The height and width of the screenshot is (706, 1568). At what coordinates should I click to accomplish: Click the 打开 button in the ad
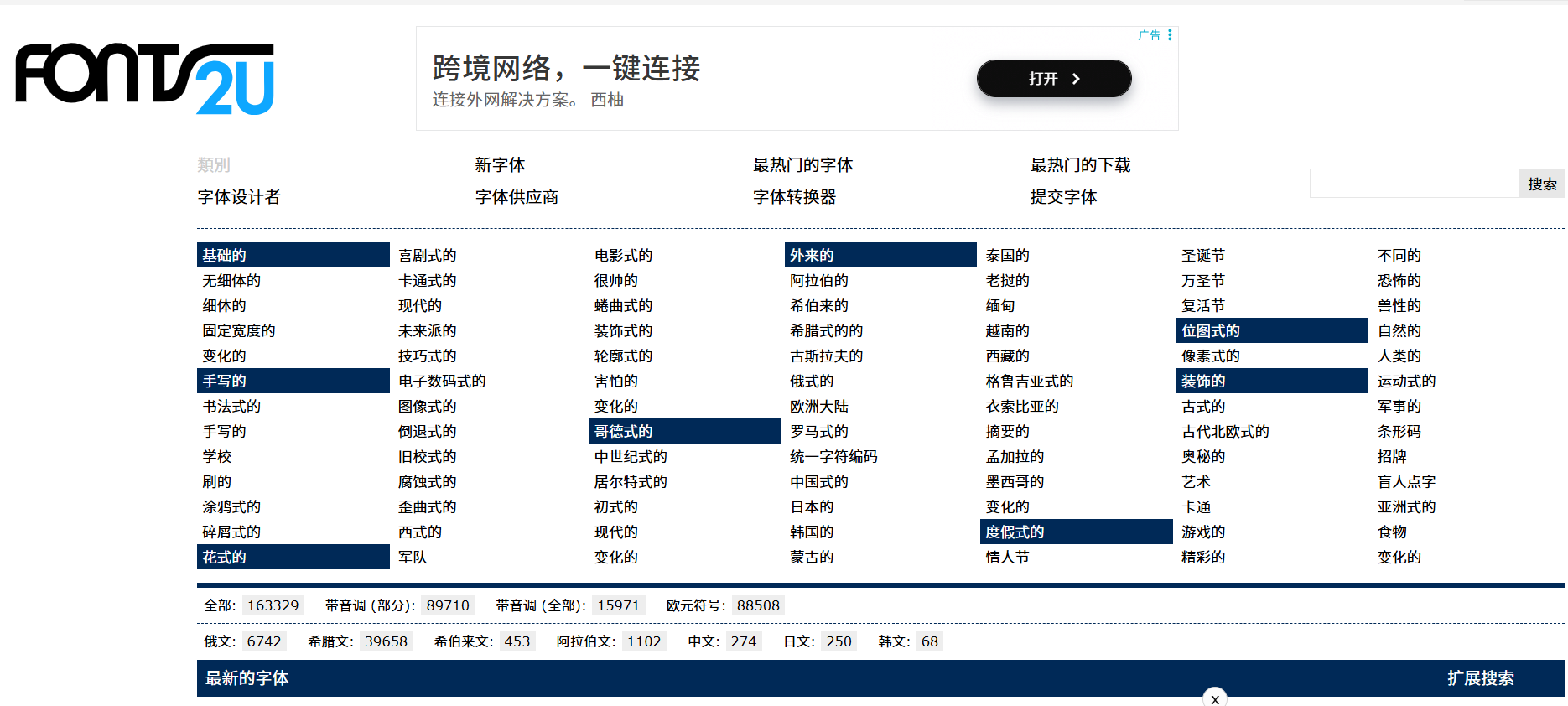(x=1053, y=79)
